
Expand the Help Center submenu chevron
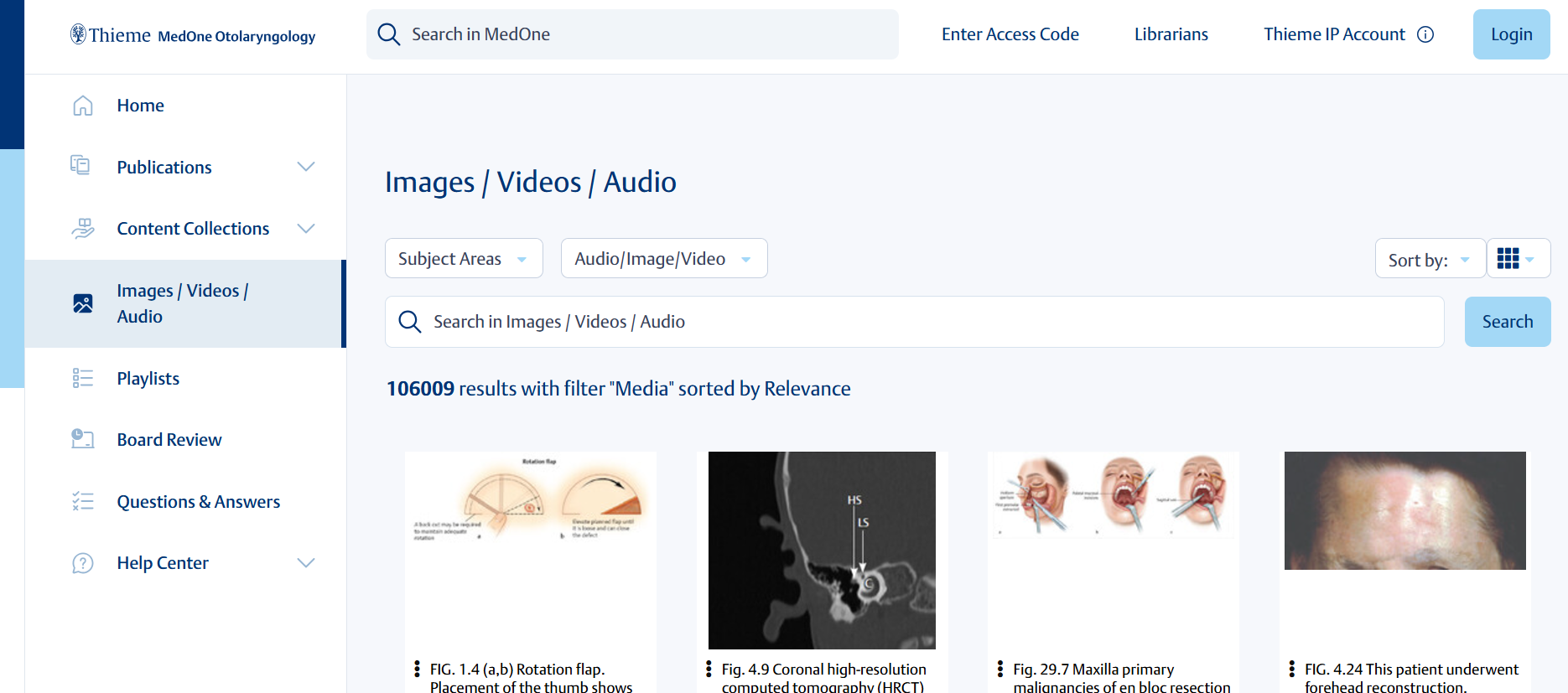point(306,562)
